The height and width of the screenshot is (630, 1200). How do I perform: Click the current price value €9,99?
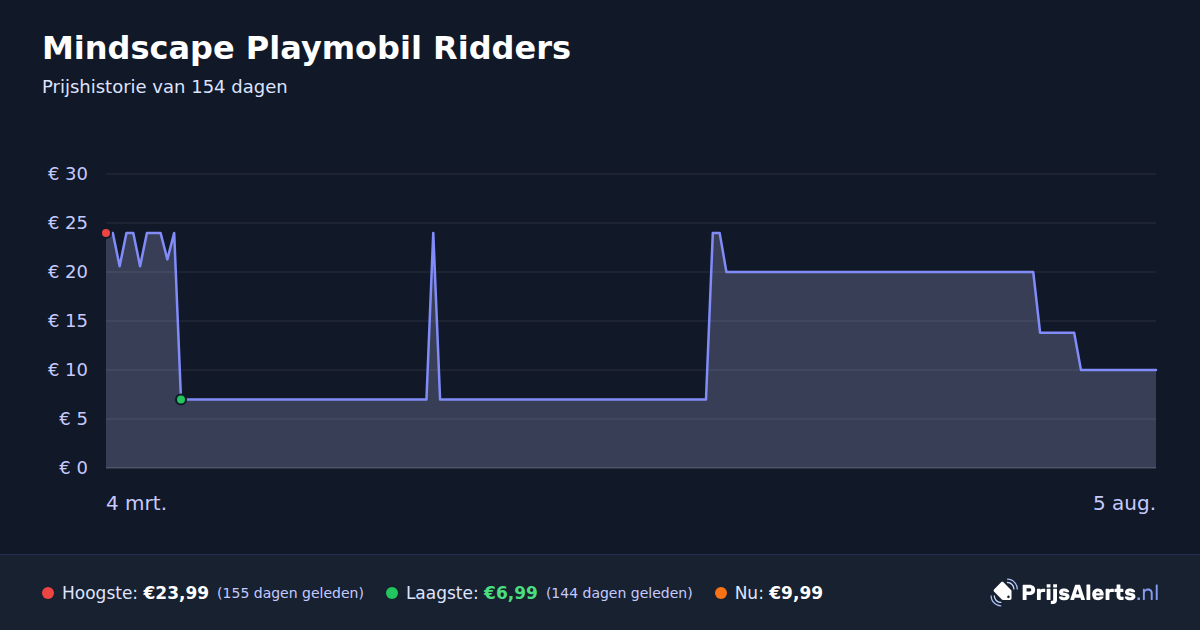796,593
